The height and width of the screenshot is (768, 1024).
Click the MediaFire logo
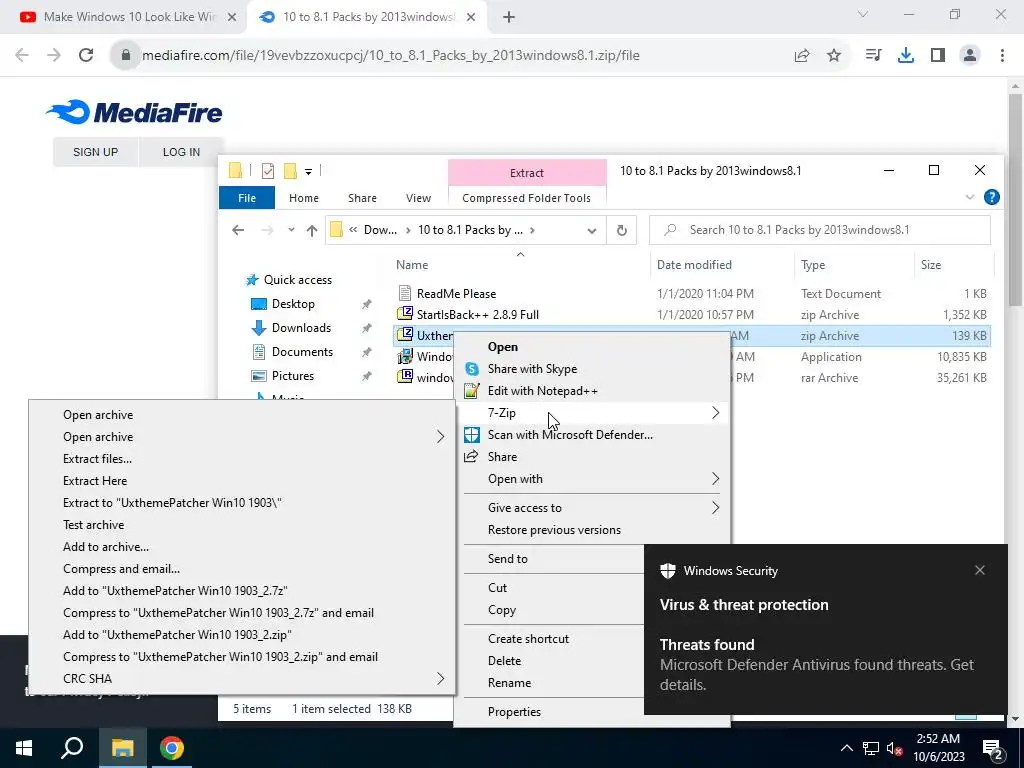(135, 112)
